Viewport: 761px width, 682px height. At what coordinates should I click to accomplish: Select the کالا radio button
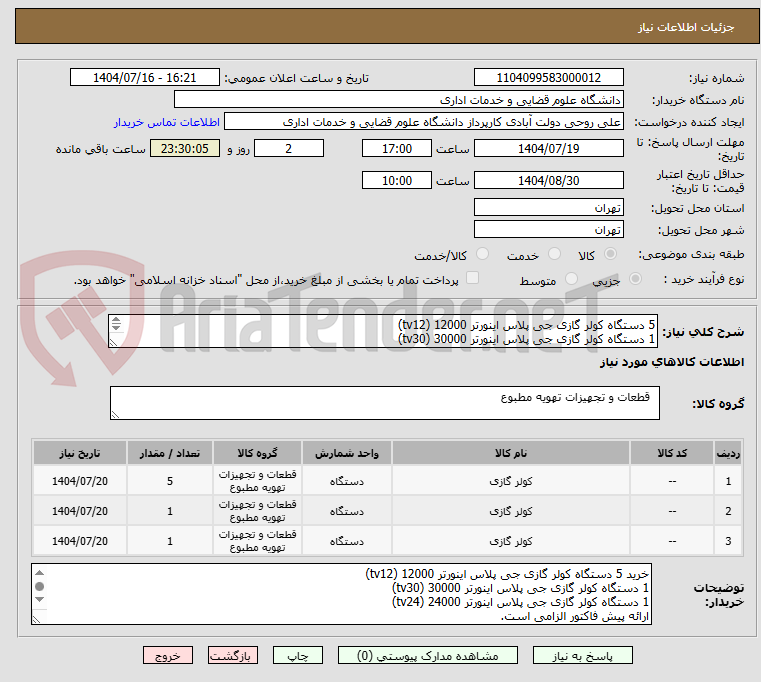[610, 254]
